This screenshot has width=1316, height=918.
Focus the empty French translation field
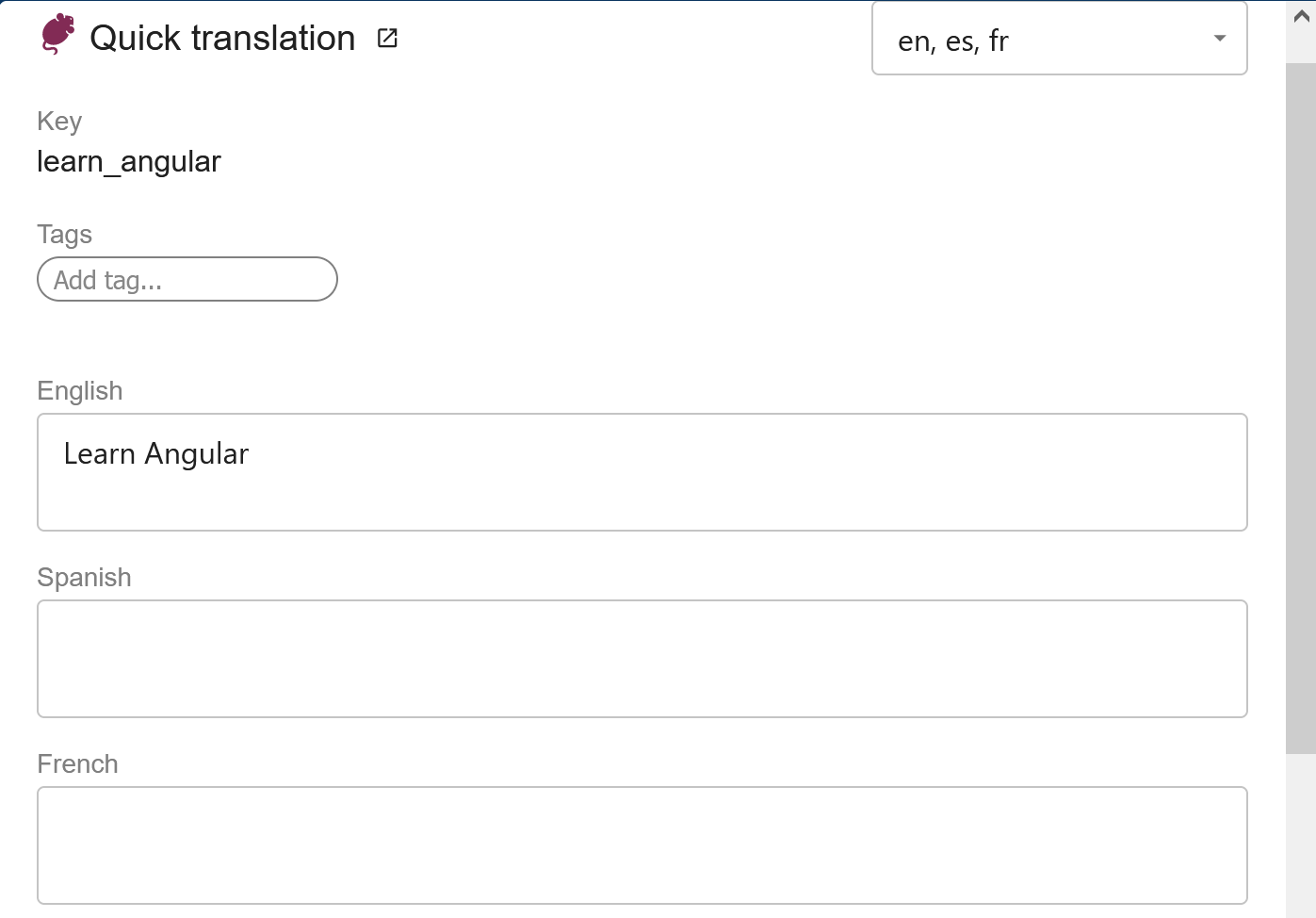[642, 844]
